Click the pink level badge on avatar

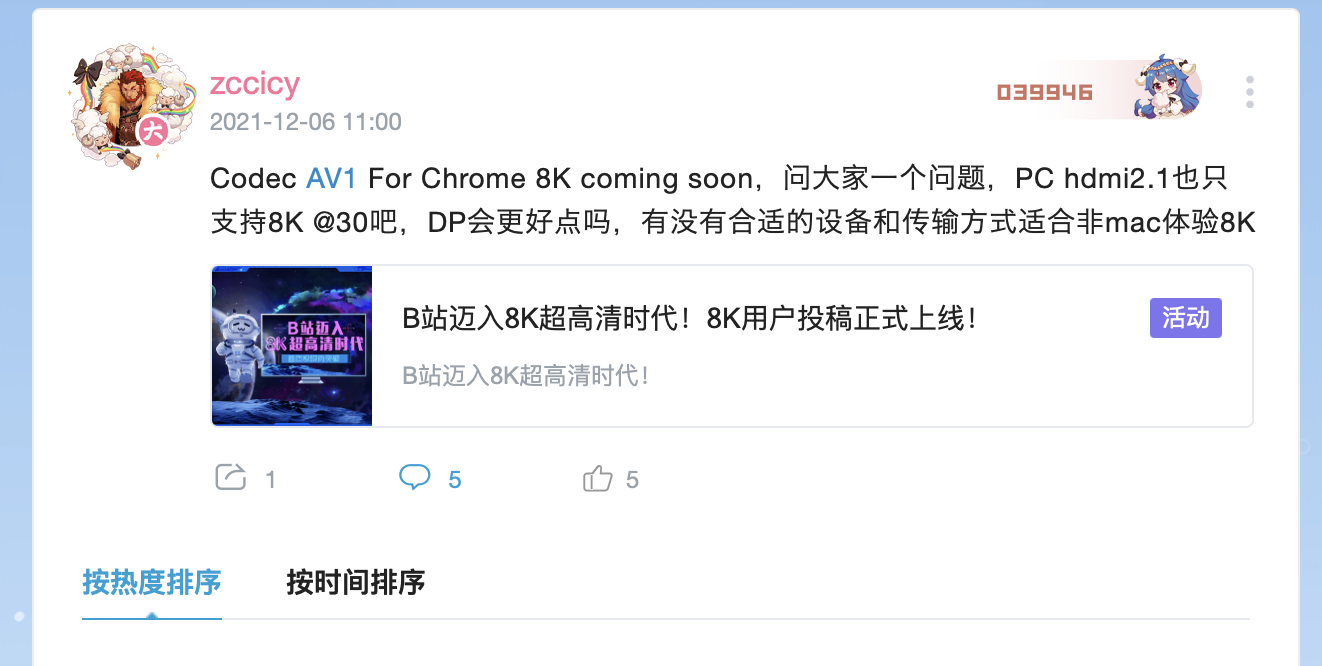coord(152,130)
